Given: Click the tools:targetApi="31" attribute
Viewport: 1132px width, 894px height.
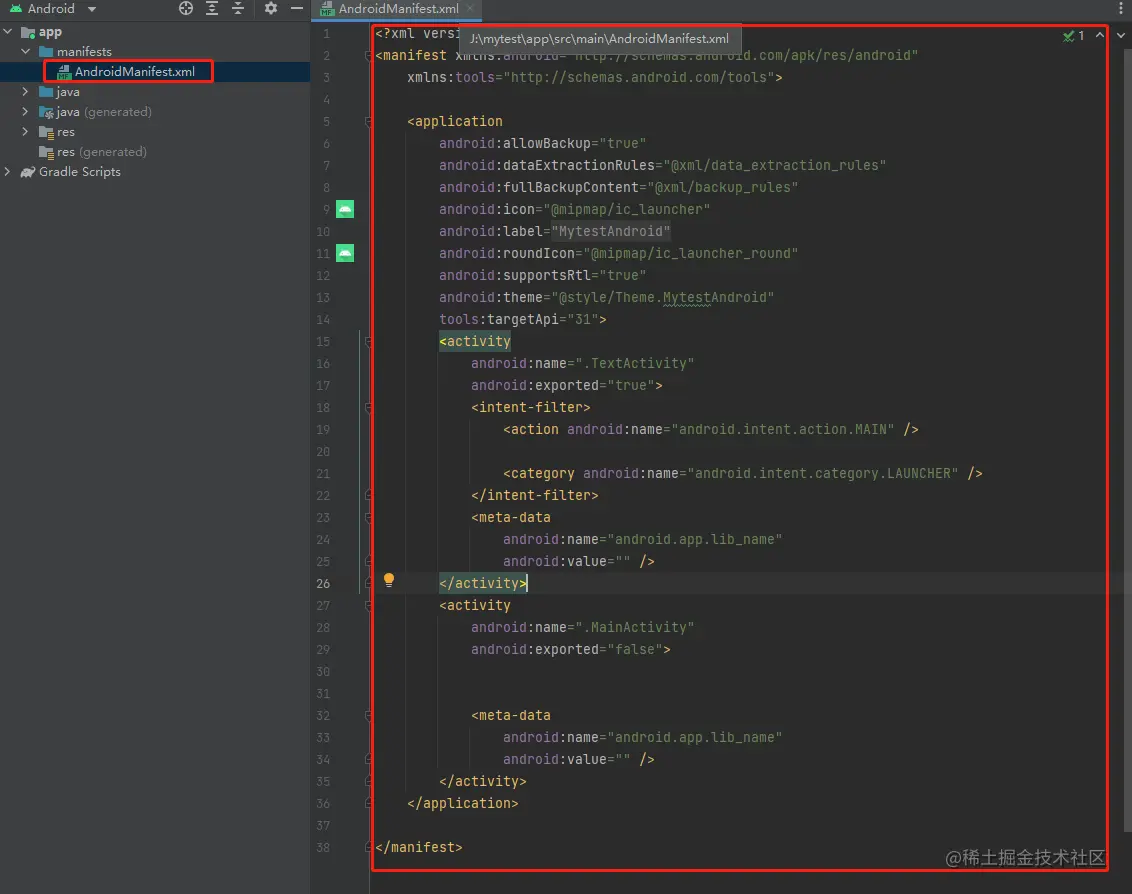Looking at the screenshot, I should pyautogui.click(x=519, y=319).
